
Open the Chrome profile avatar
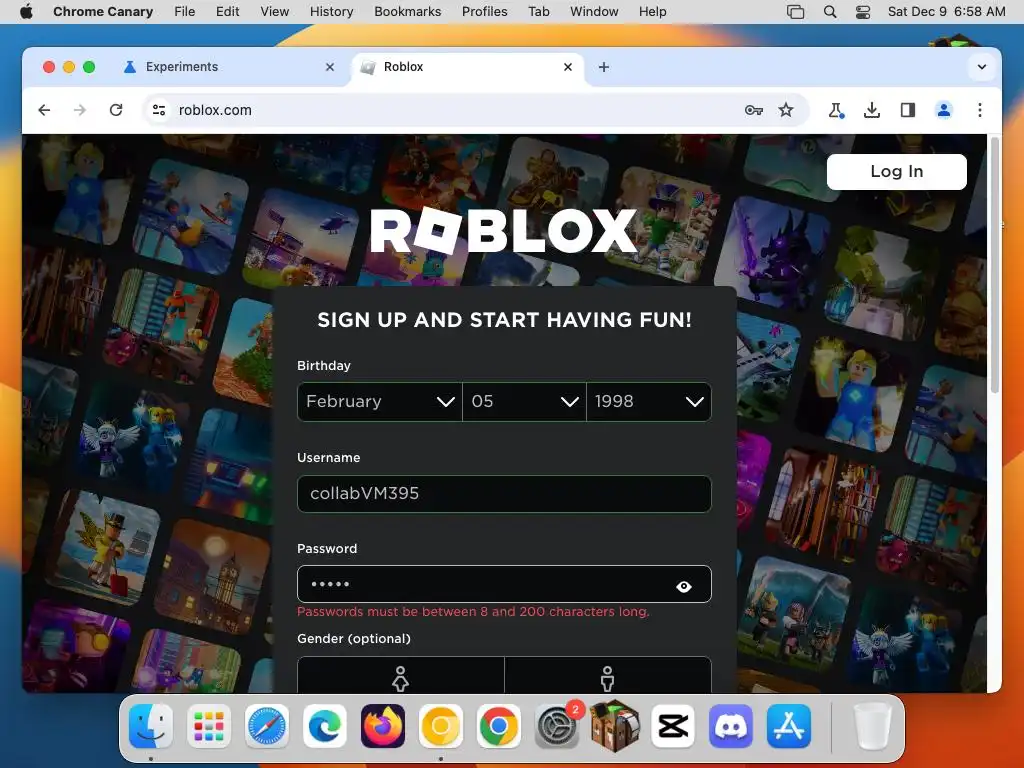[944, 110]
